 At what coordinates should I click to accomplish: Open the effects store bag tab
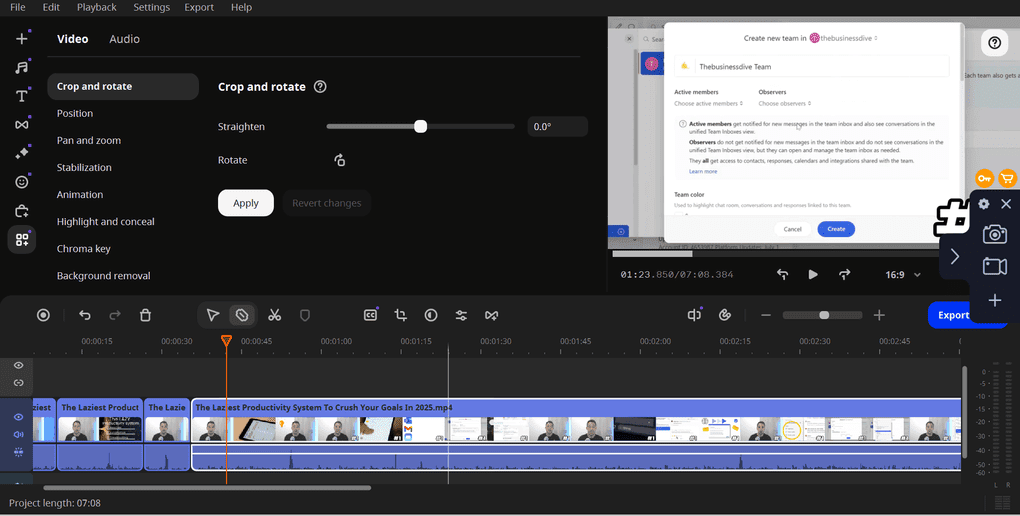point(21,210)
